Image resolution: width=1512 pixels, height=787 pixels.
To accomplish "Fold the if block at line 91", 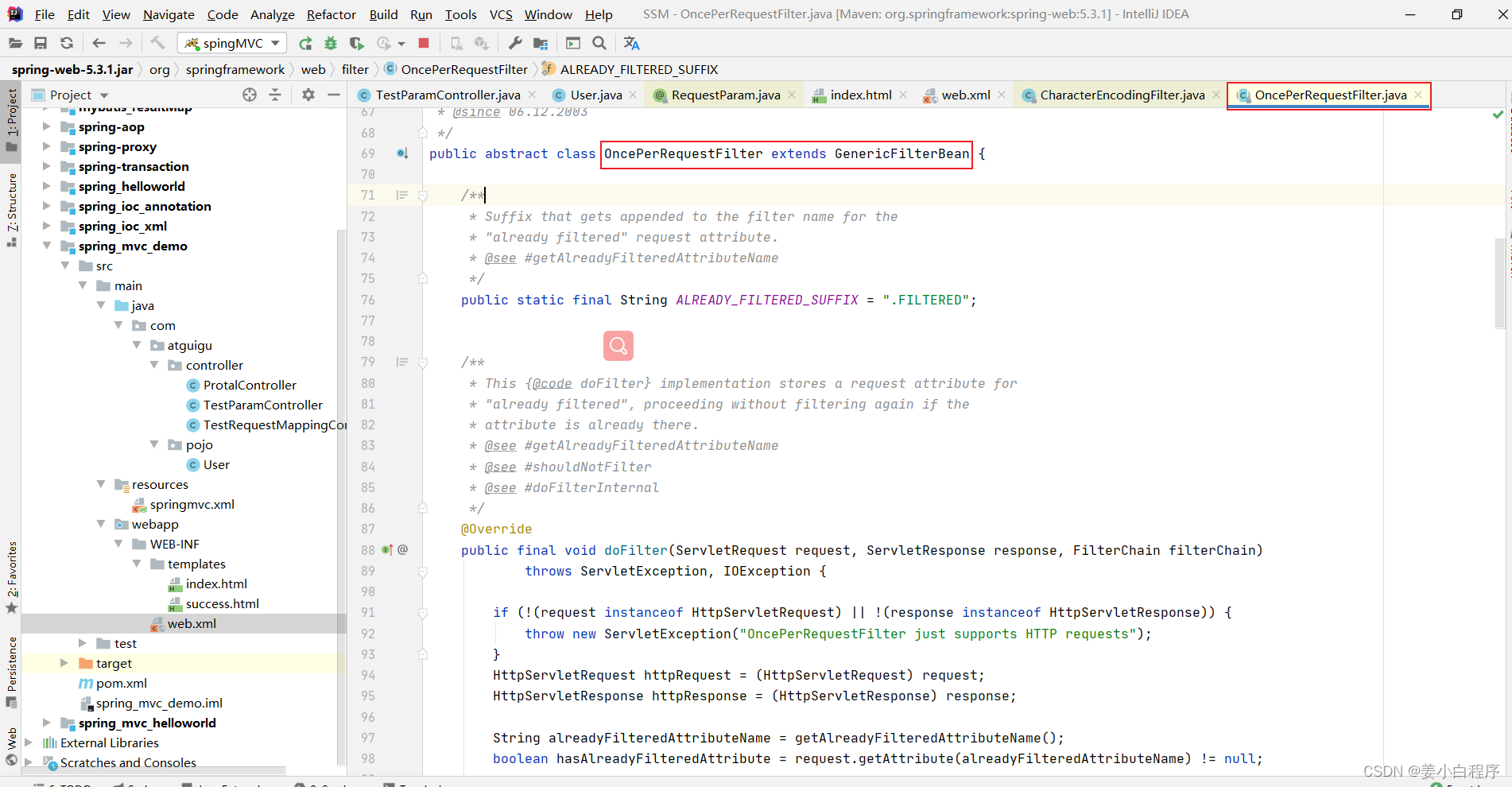I will point(423,612).
